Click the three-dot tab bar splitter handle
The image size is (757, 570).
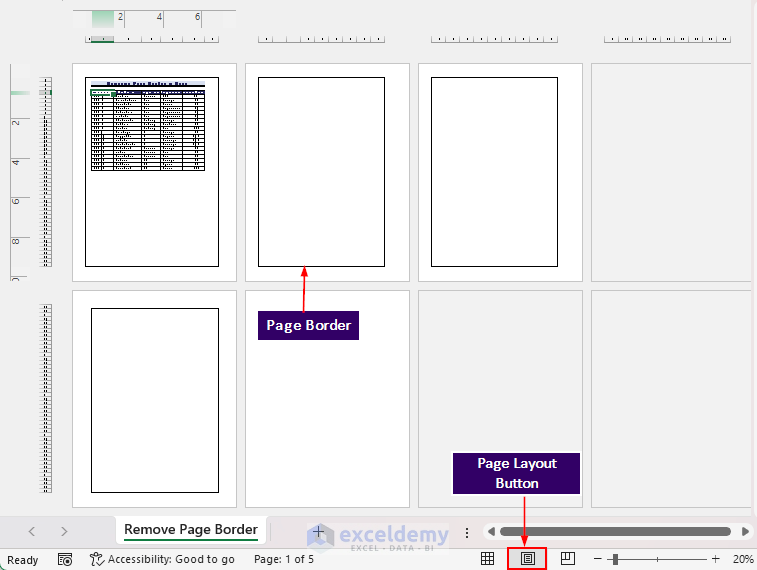467,532
